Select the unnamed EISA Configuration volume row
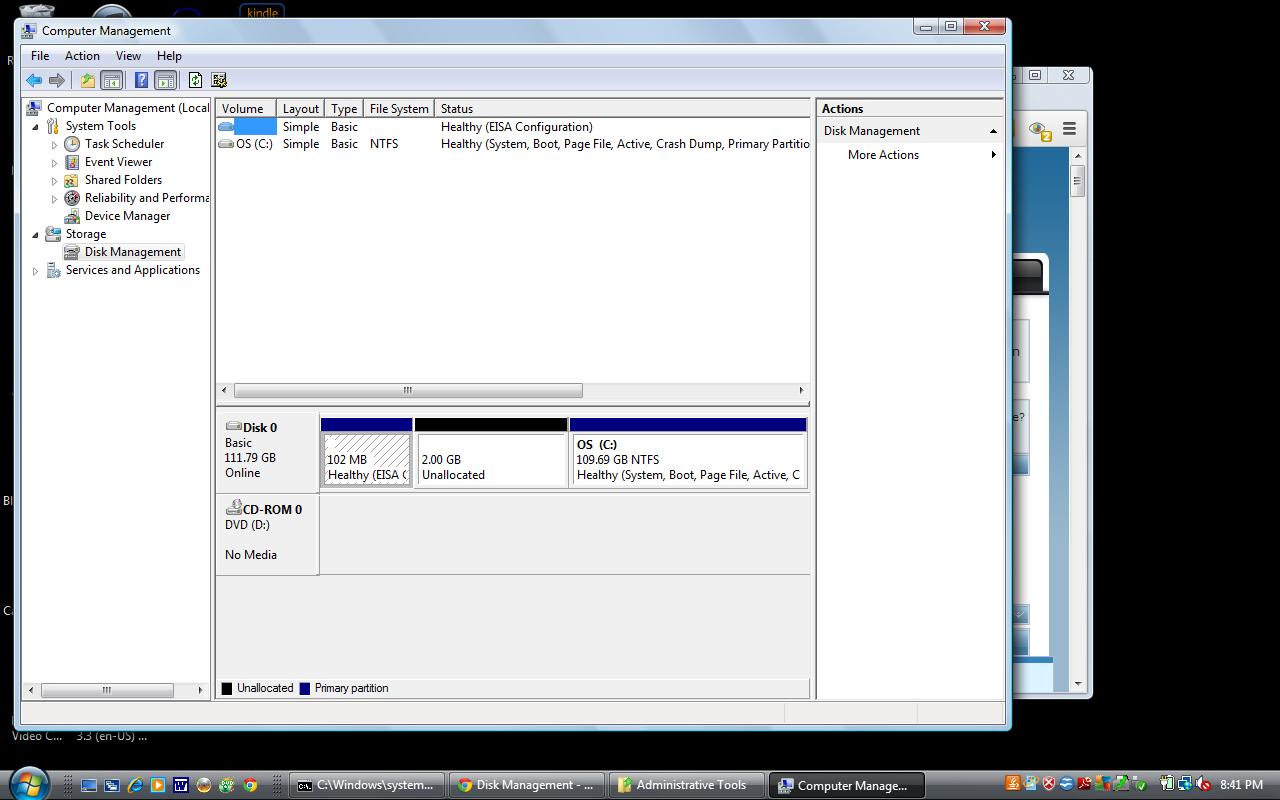This screenshot has width=1280, height=800. pyautogui.click(x=513, y=127)
